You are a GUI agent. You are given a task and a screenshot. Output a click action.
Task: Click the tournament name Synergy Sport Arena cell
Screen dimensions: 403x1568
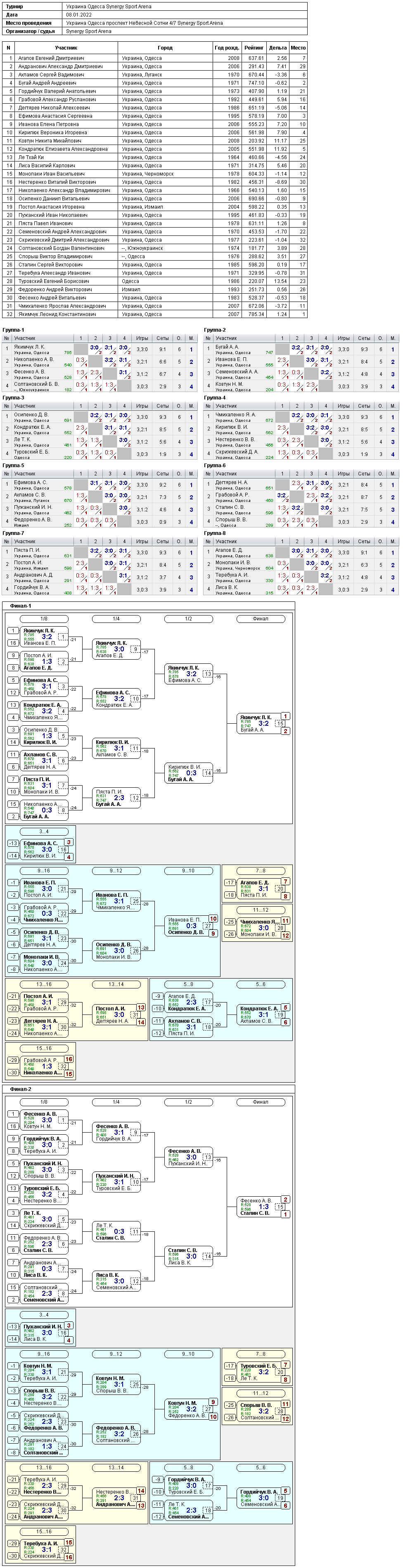(185, 7)
